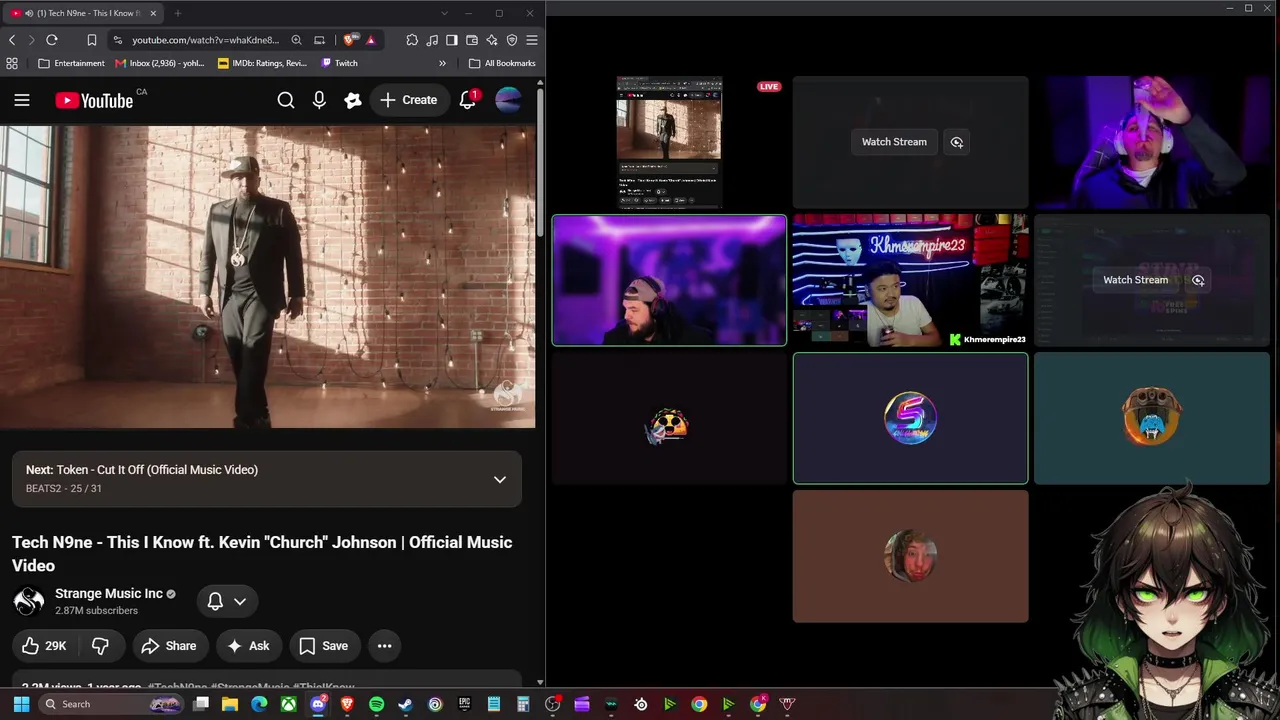
Task: Show hidden bookmarks with the chevron overflow
Action: click(442, 63)
